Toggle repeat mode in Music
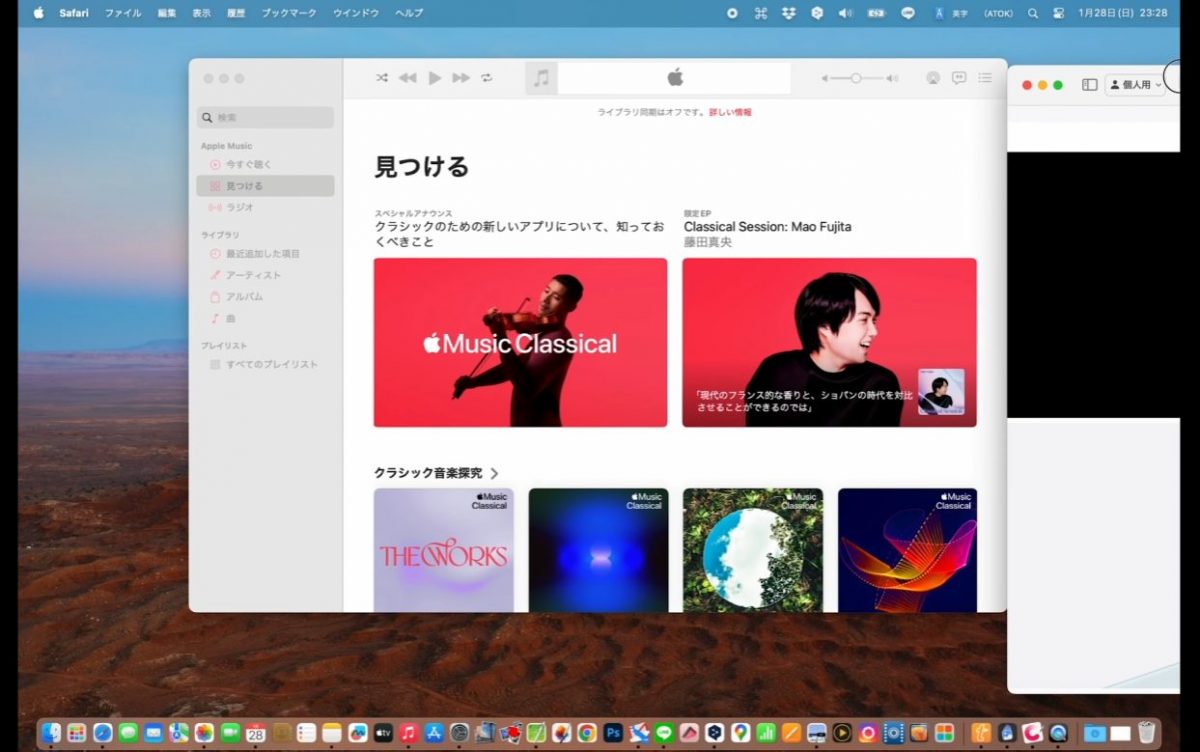This screenshot has height=752, width=1200. tap(487, 78)
